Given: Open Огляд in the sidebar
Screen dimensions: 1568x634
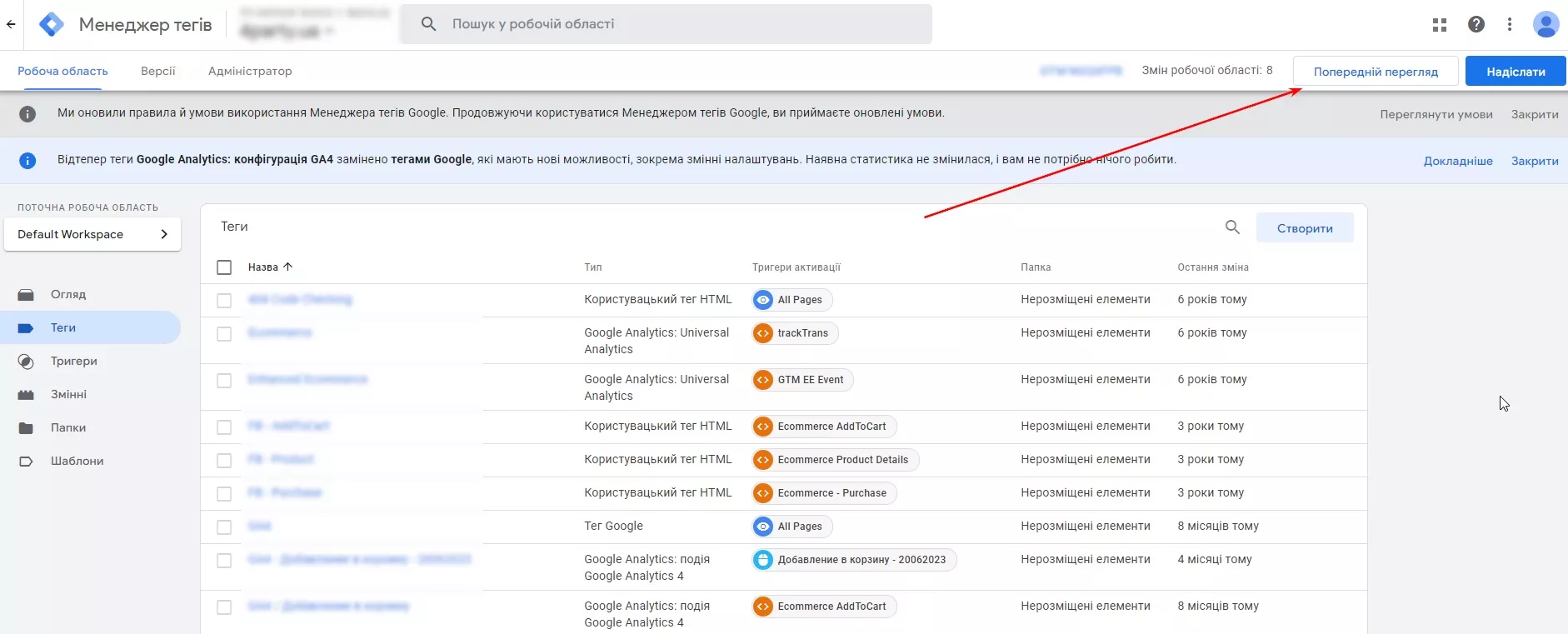Looking at the screenshot, I should (x=90, y=294).
